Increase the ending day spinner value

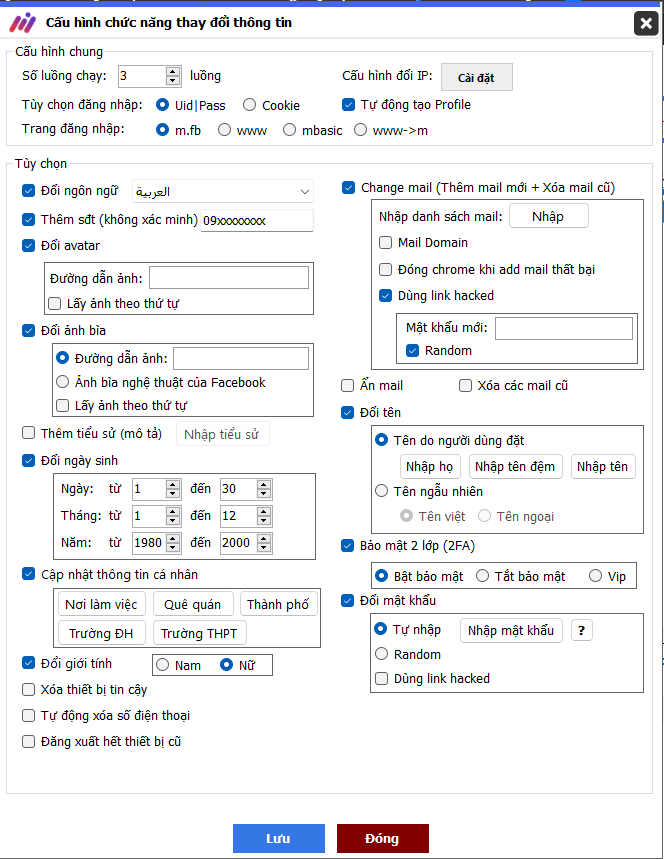click(x=263, y=484)
